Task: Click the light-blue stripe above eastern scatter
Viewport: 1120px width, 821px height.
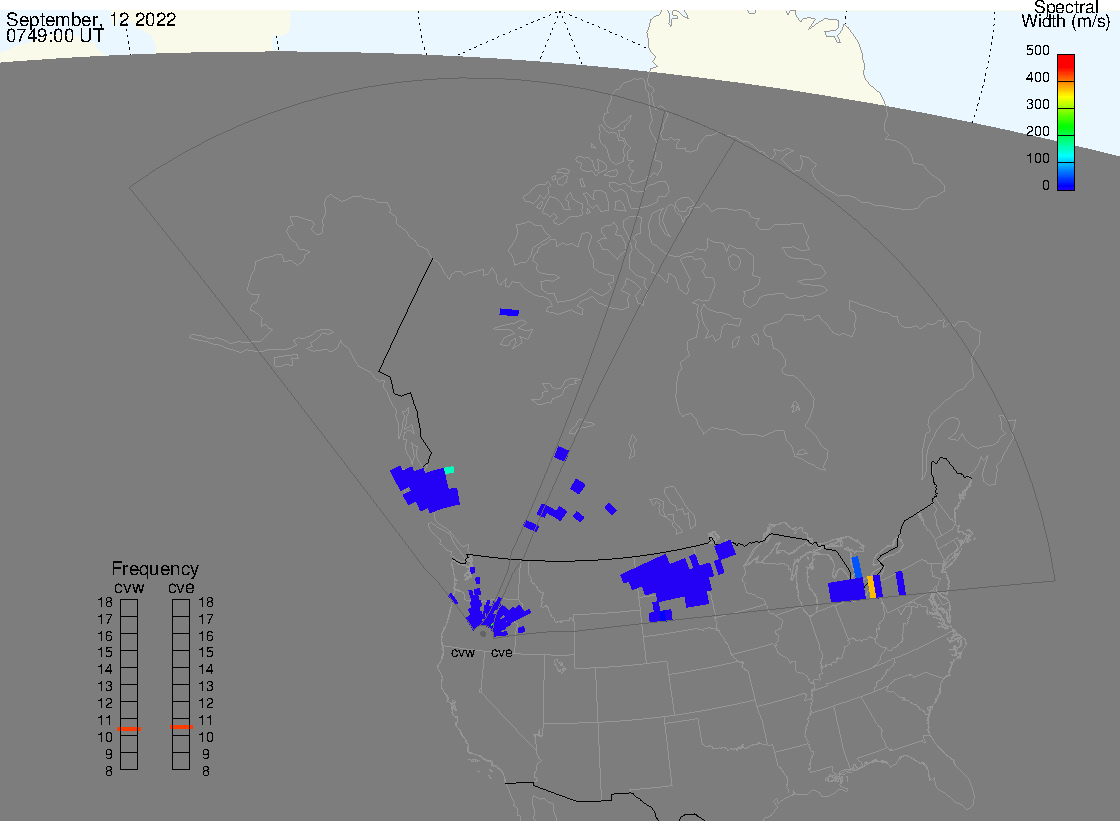Action: pyautogui.click(x=856, y=567)
